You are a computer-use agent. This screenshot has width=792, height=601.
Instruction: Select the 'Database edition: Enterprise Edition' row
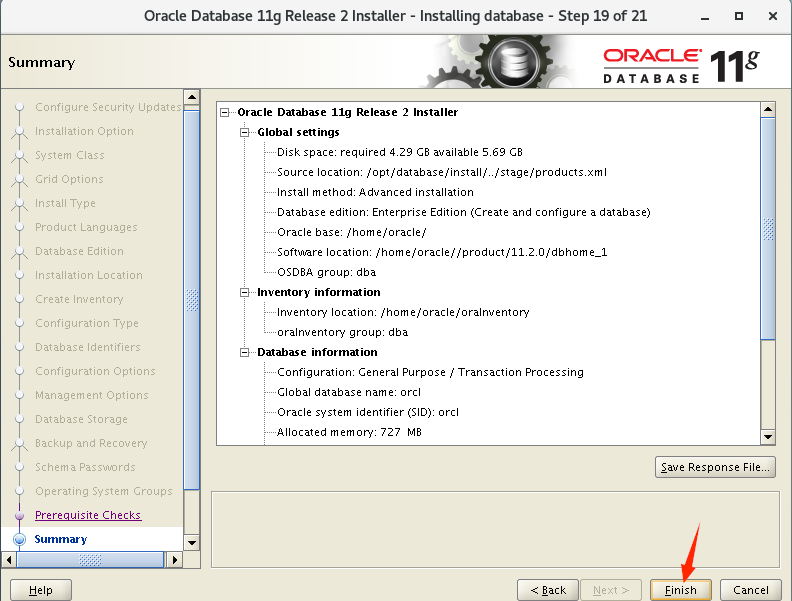[x=464, y=212]
